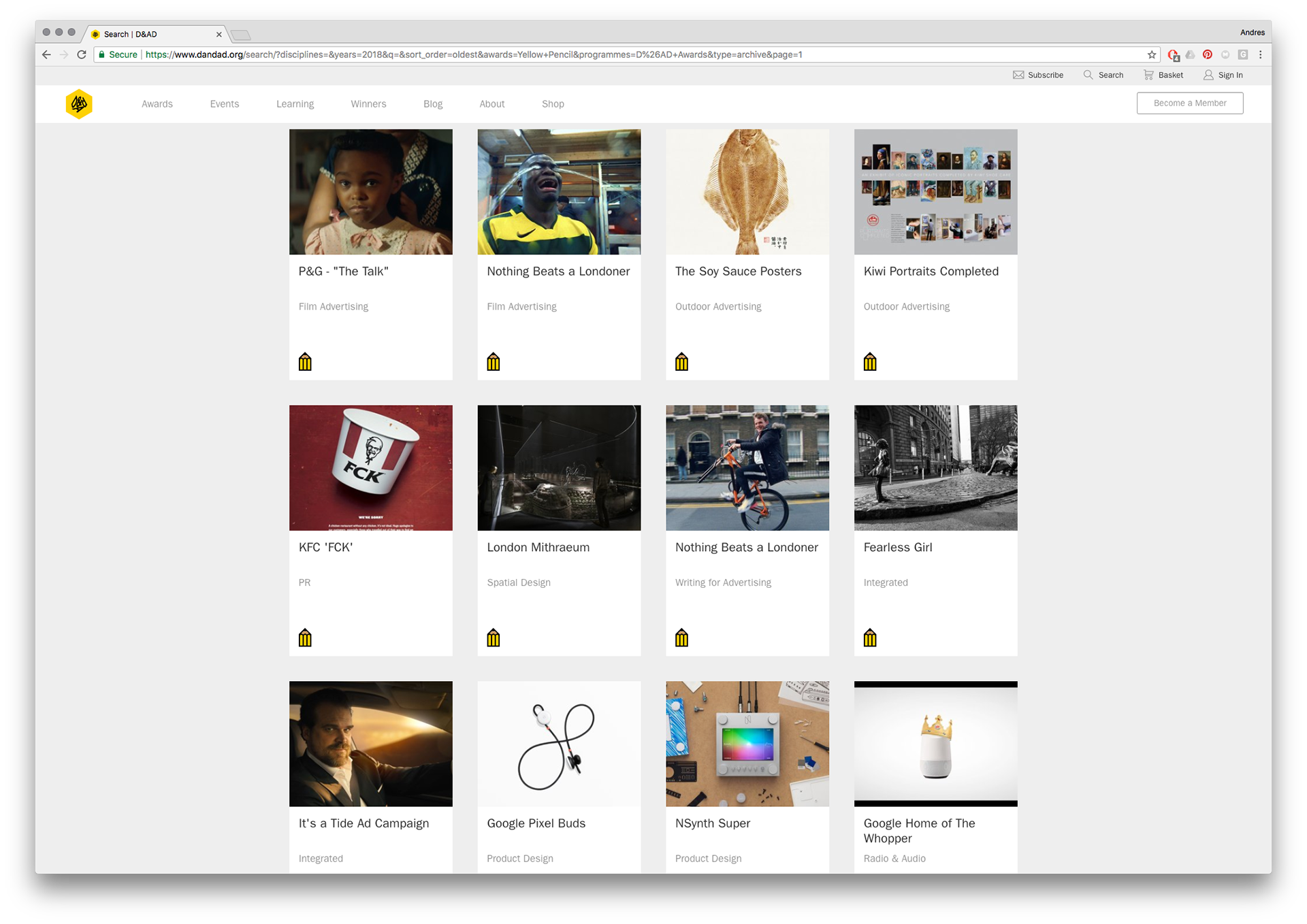Screen dimensions: 1307x924
Task: Open the Basket link text
Action: click(1171, 75)
